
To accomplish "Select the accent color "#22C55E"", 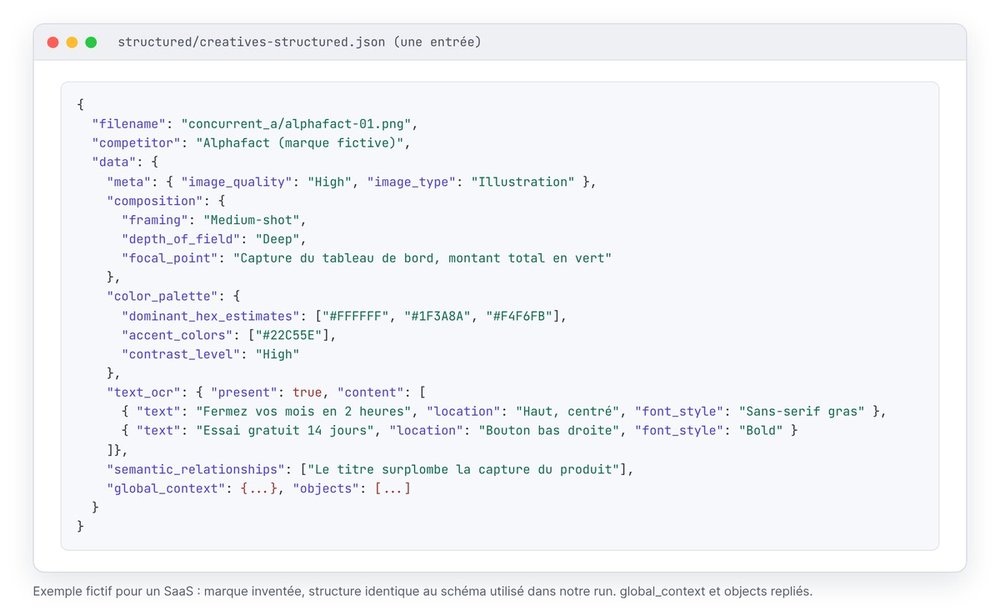I will [288, 336].
